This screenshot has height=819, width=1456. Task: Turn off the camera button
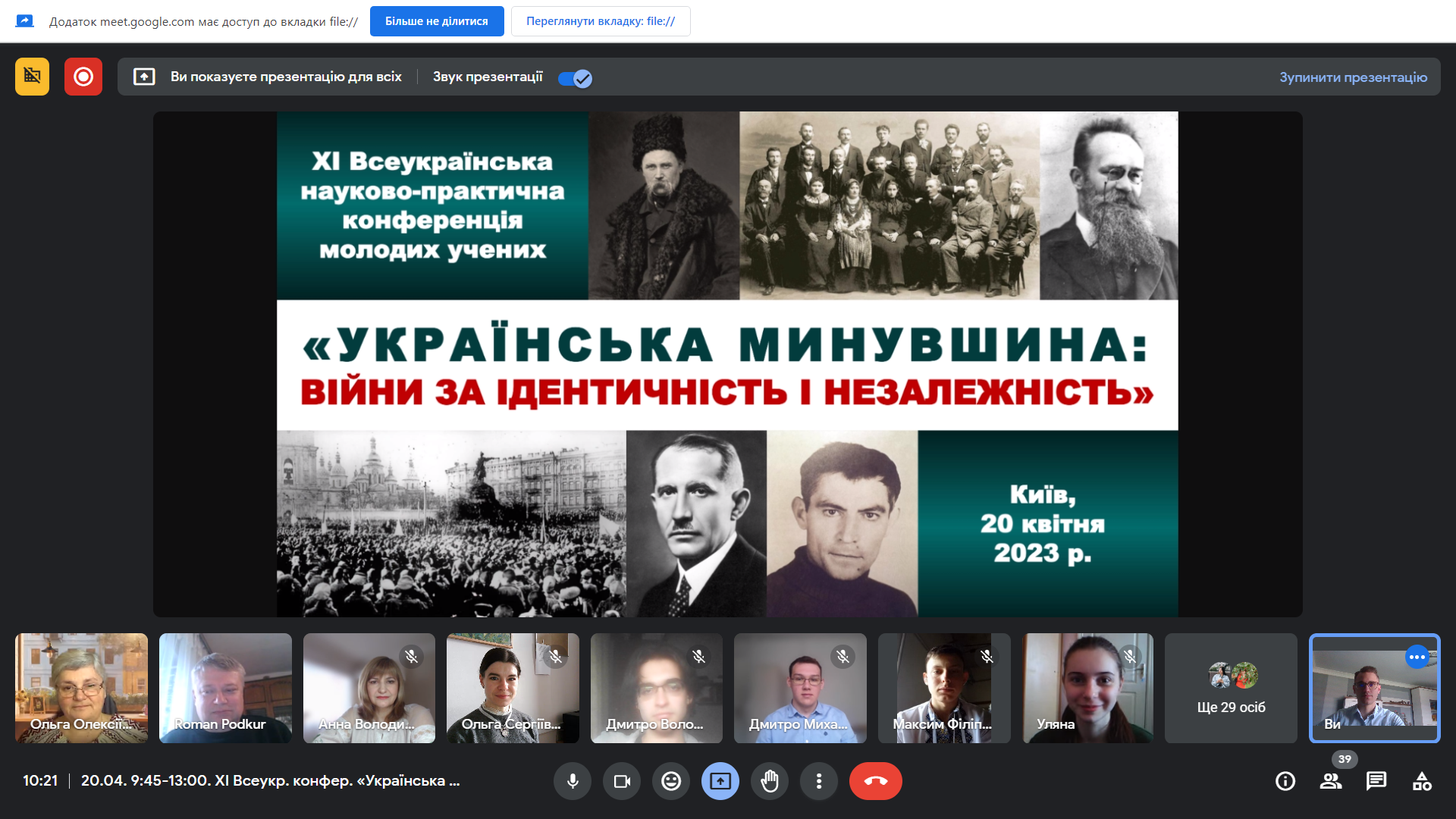tap(622, 781)
